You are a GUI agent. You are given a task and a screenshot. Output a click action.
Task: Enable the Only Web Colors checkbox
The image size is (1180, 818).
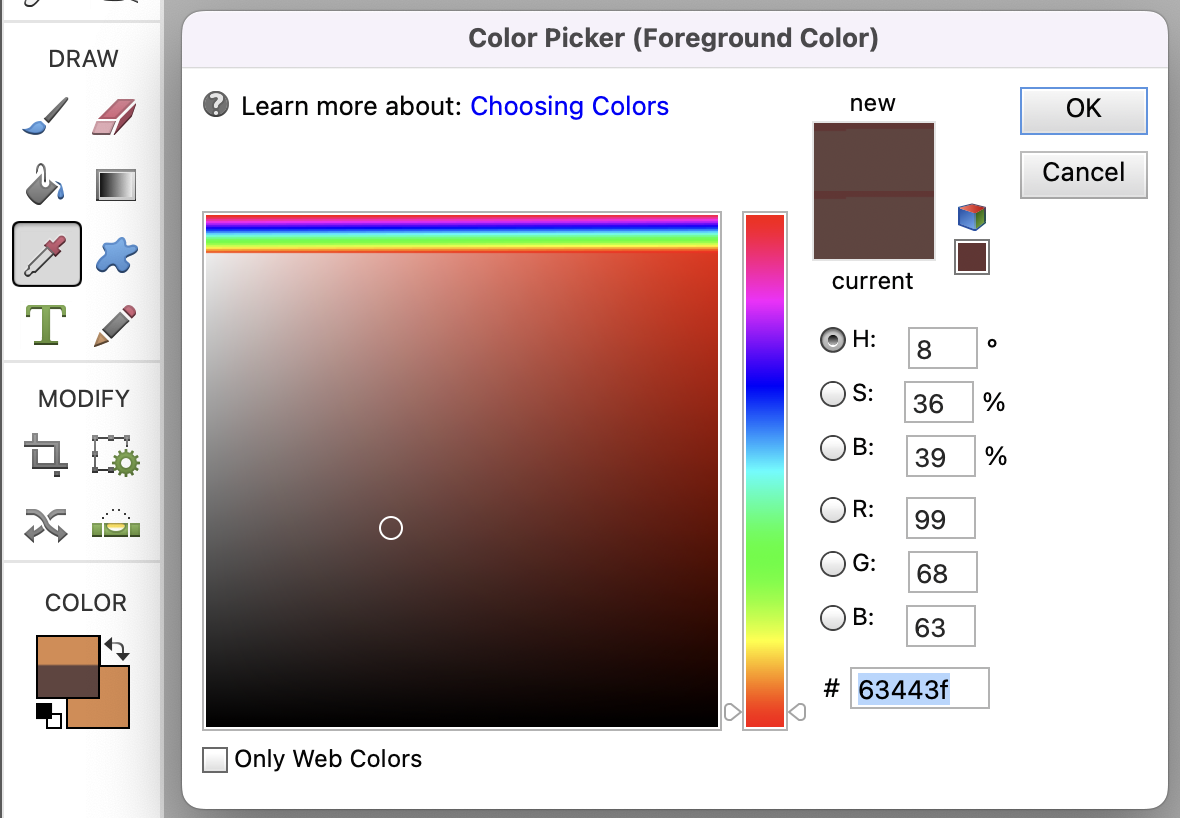click(x=215, y=759)
